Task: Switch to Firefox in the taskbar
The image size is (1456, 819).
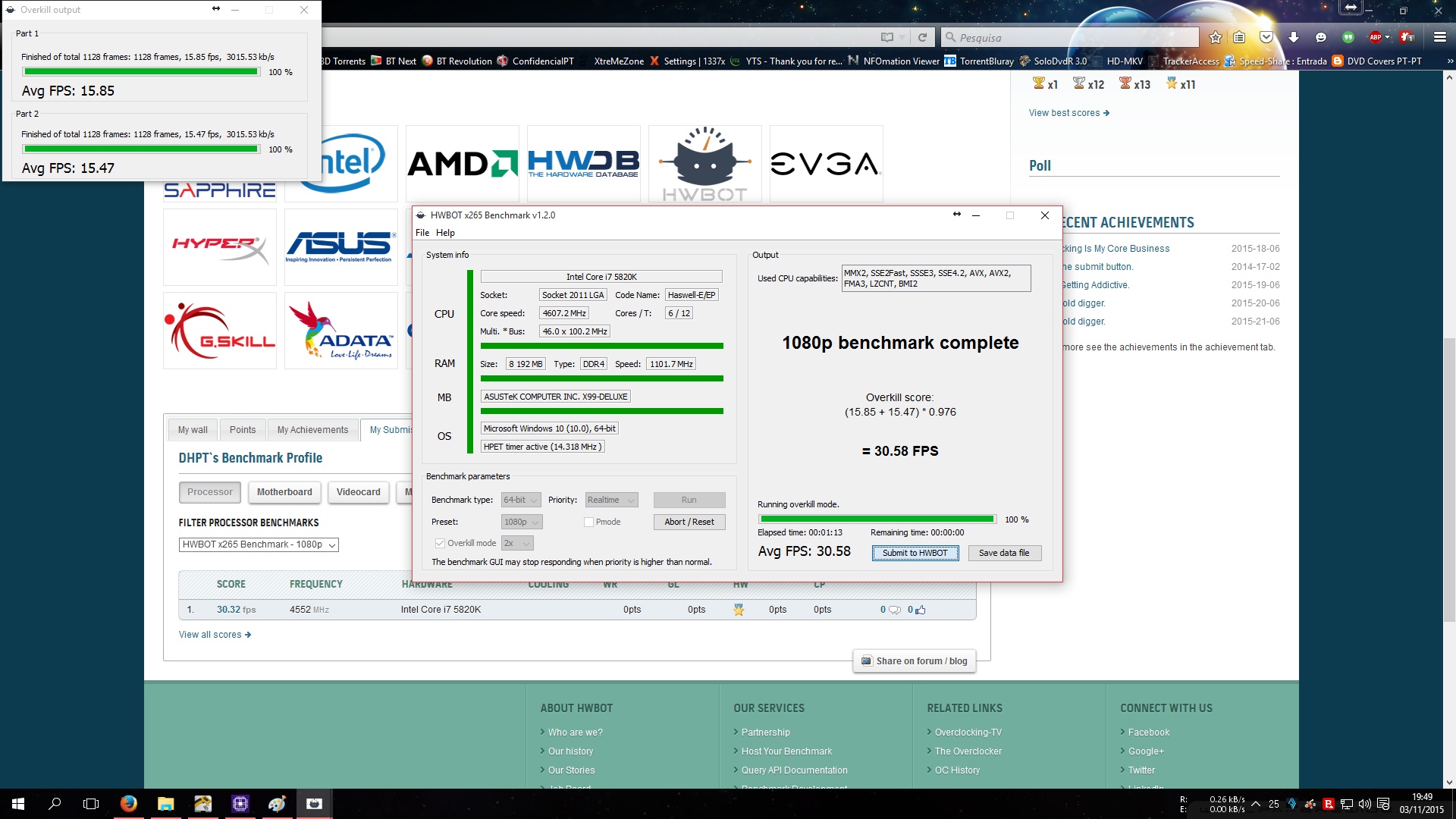Action: click(128, 804)
